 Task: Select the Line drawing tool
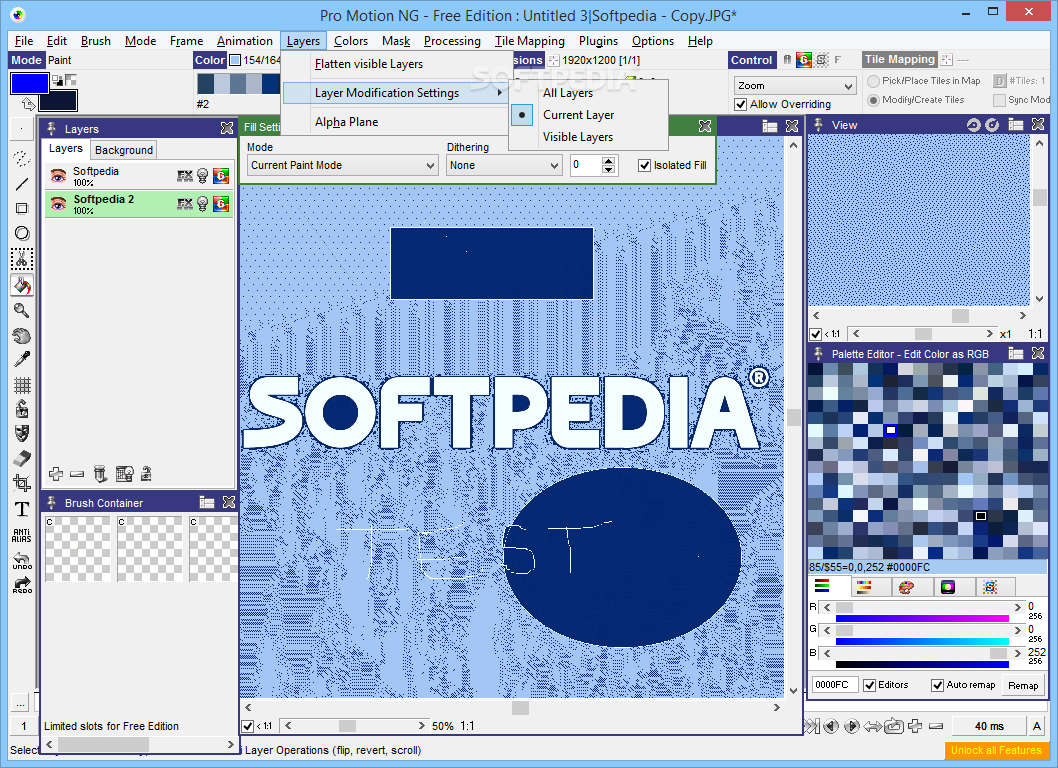pos(22,184)
